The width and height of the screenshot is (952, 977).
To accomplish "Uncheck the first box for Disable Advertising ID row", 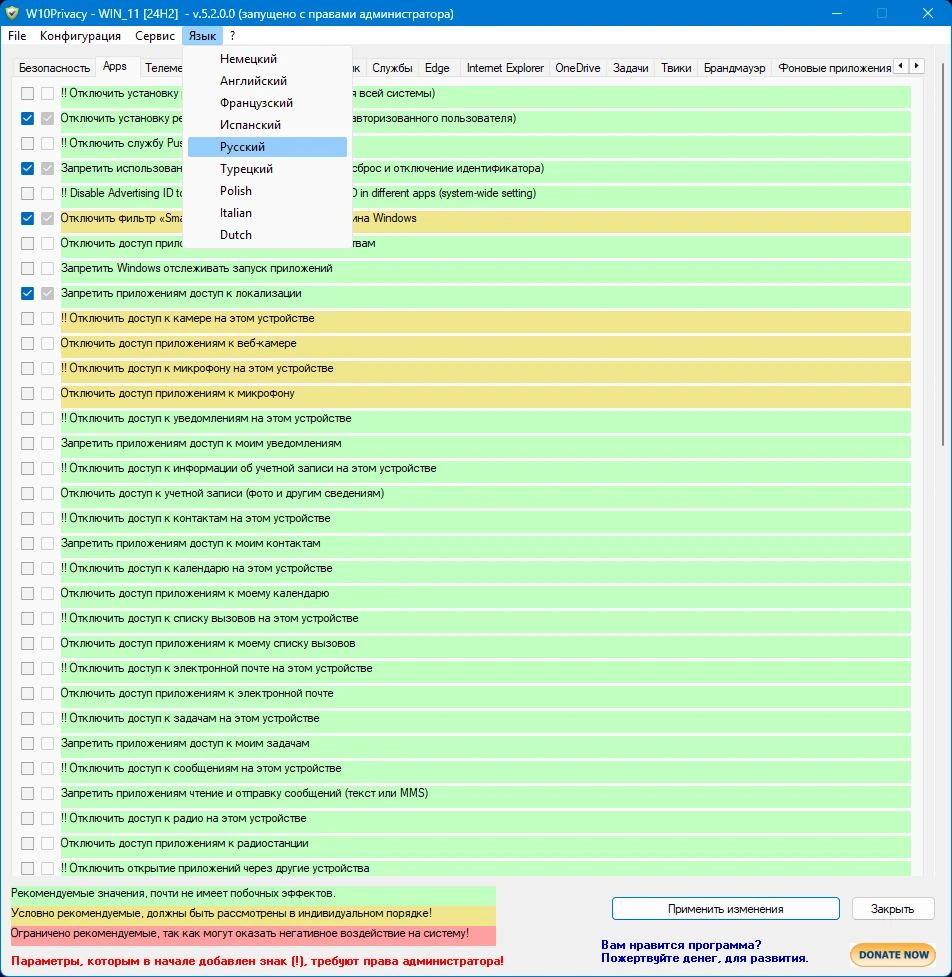I will 27,193.
